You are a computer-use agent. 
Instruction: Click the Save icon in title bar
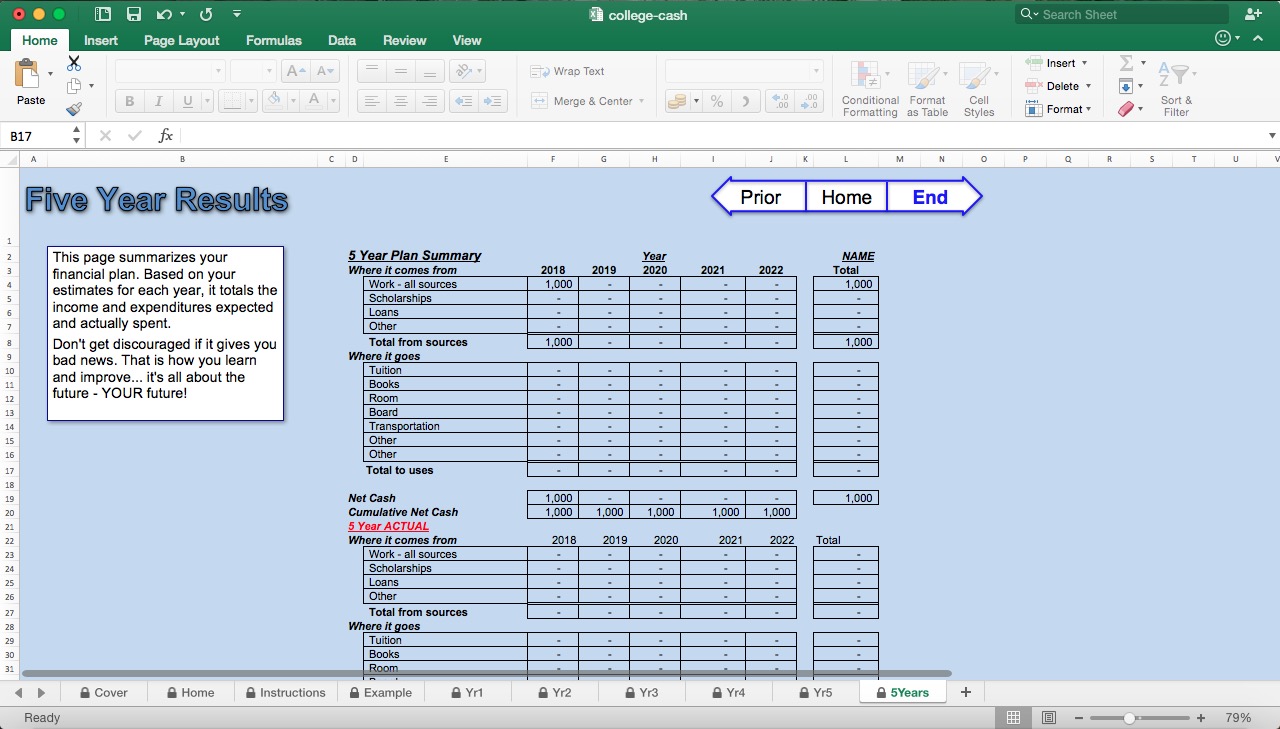click(x=133, y=14)
